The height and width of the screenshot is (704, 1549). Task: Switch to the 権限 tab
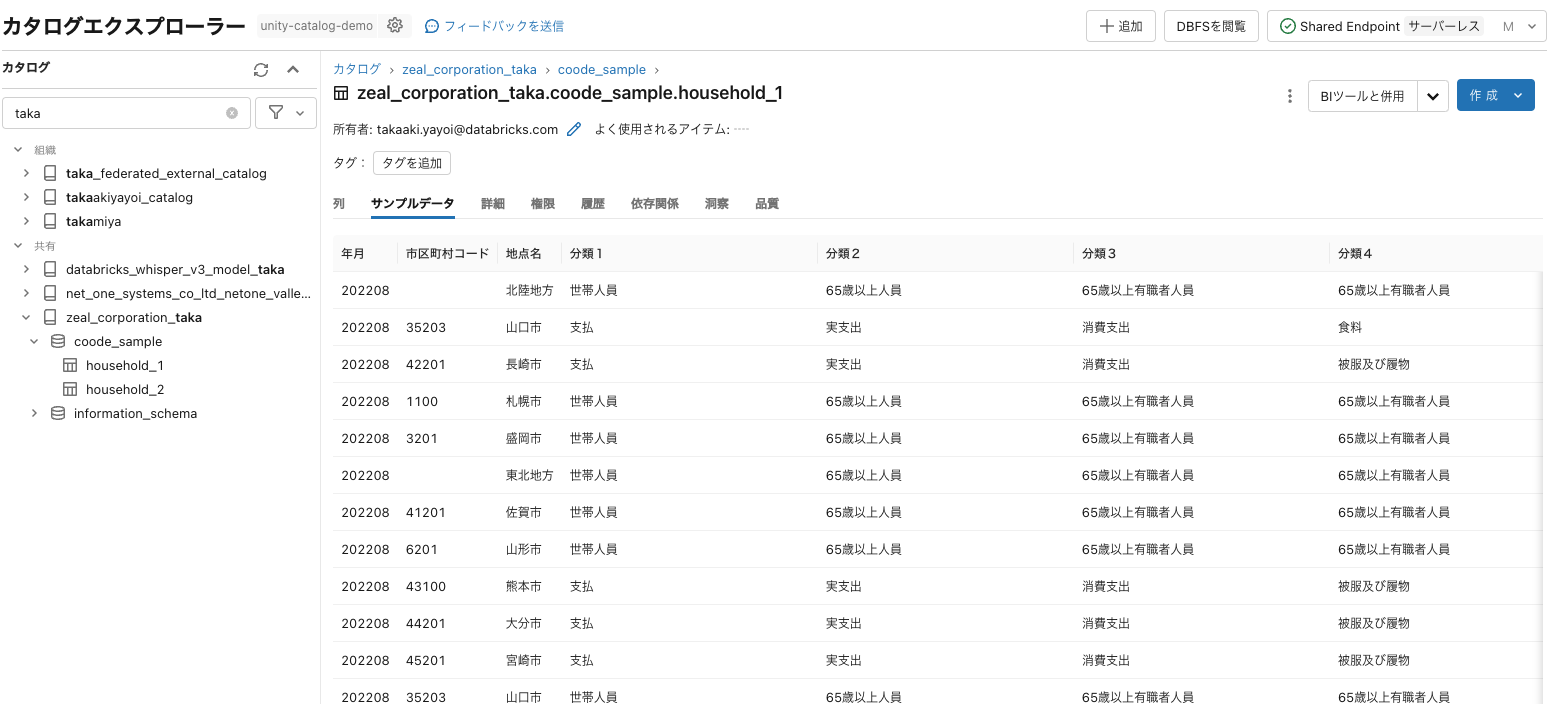click(x=542, y=203)
